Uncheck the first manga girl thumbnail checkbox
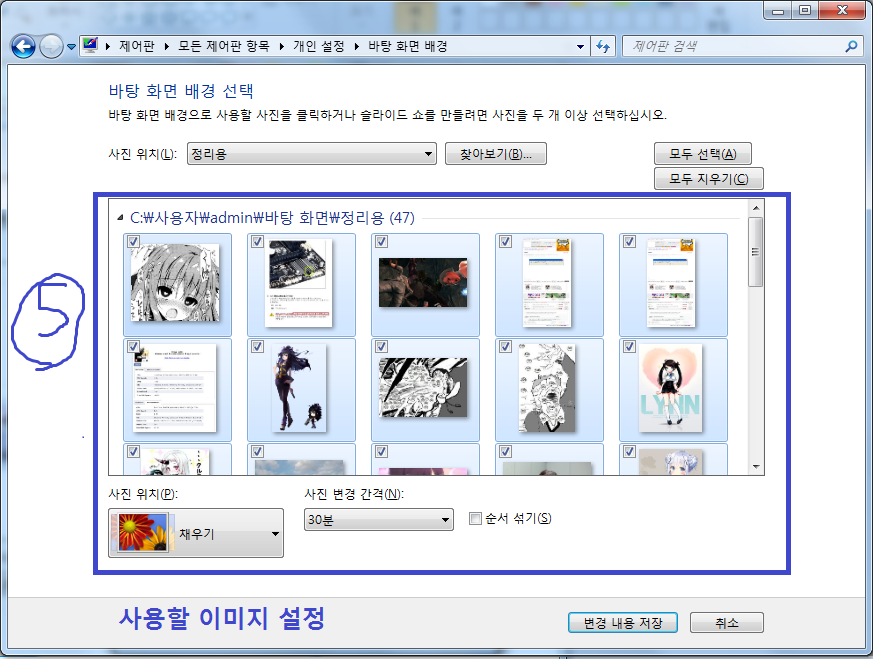 133,242
